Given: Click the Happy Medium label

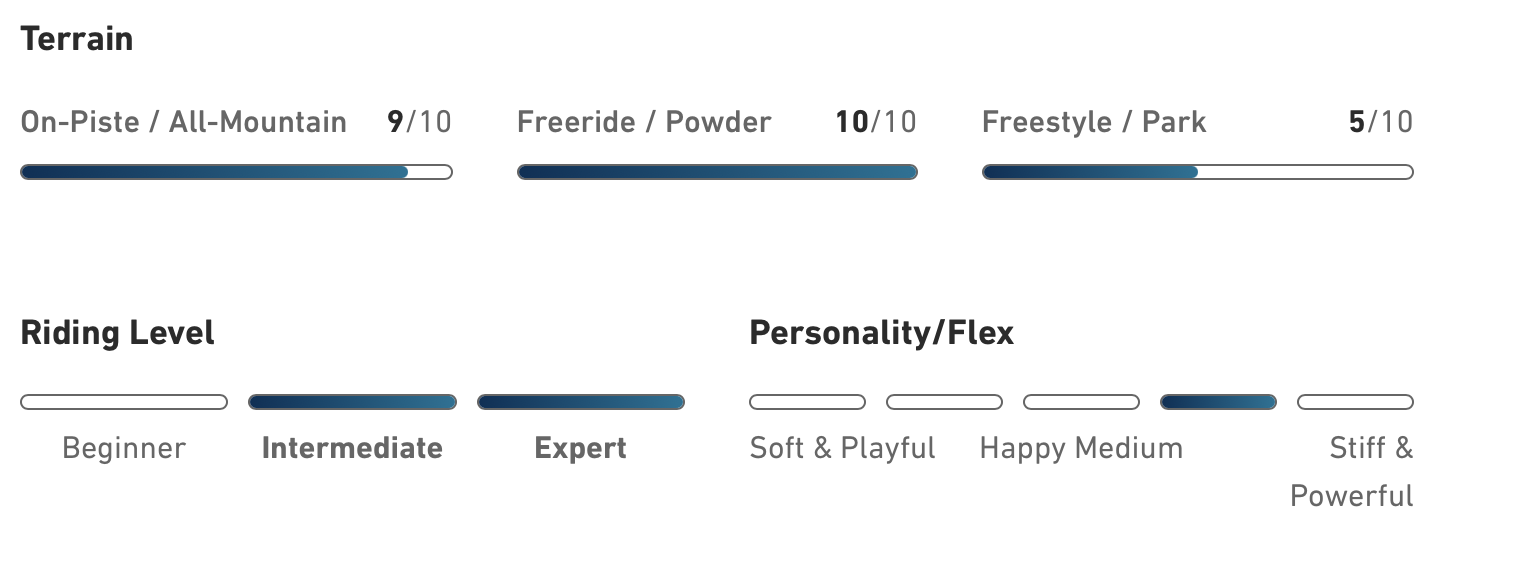Looking at the screenshot, I should coord(1081,448).
